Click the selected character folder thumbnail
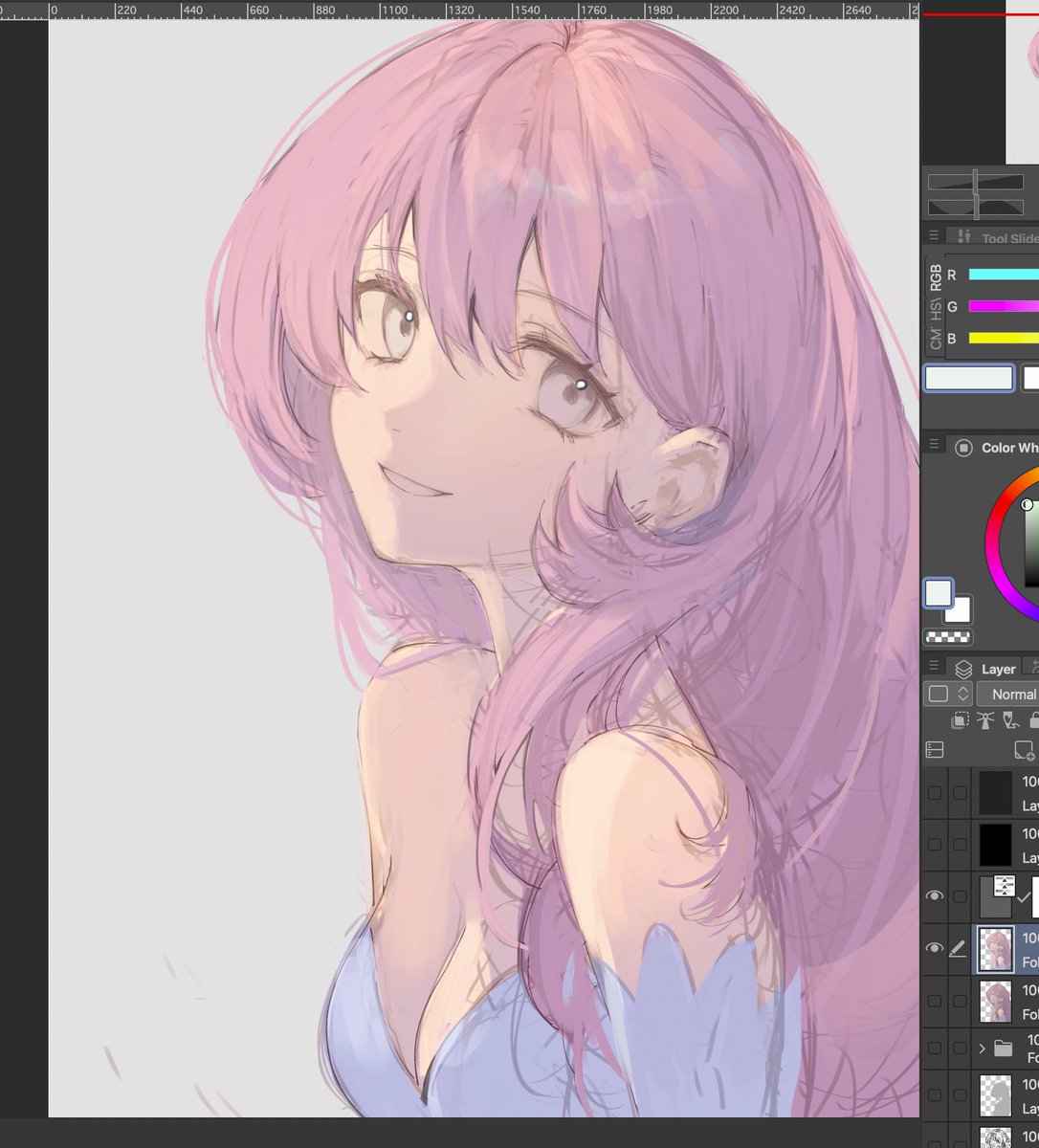 (x=996, y=948)
